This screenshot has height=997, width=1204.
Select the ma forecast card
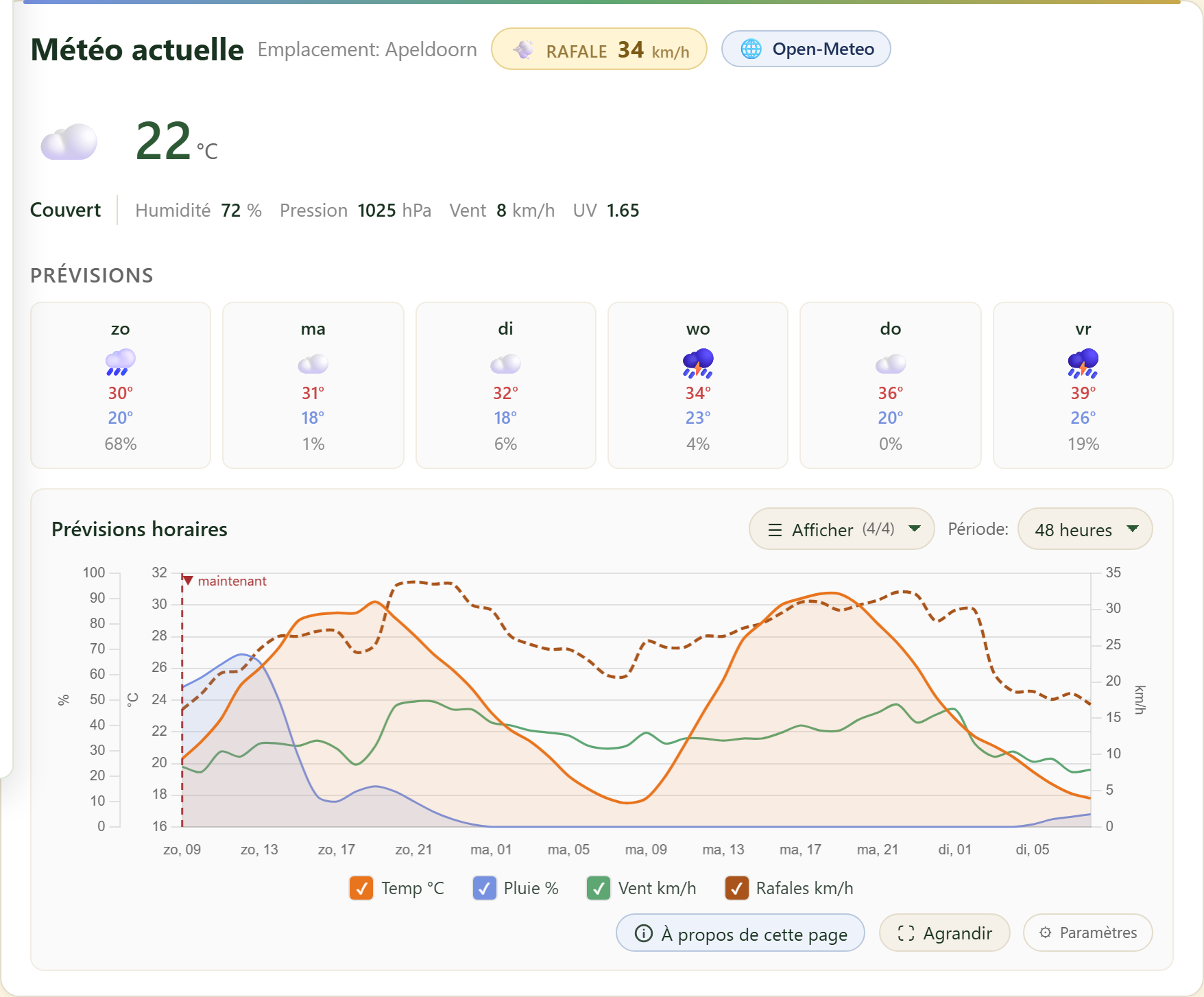click(x=313, y=385)
